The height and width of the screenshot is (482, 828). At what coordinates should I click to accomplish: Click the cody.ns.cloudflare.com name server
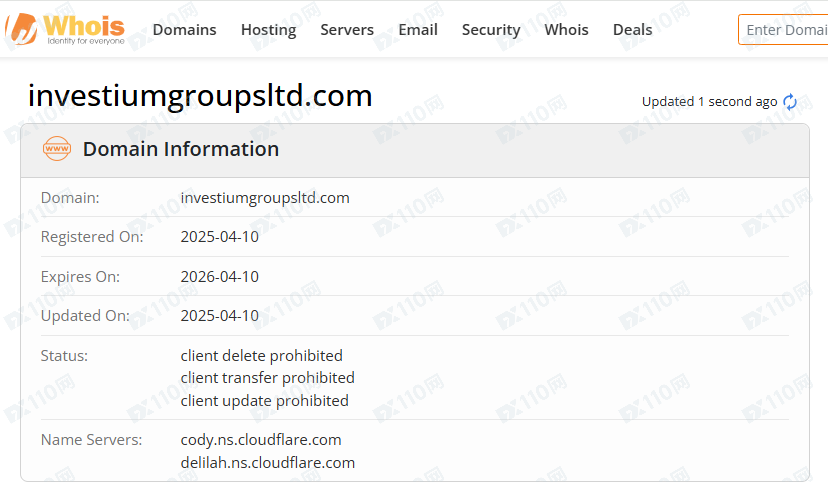tap(261, 440)
